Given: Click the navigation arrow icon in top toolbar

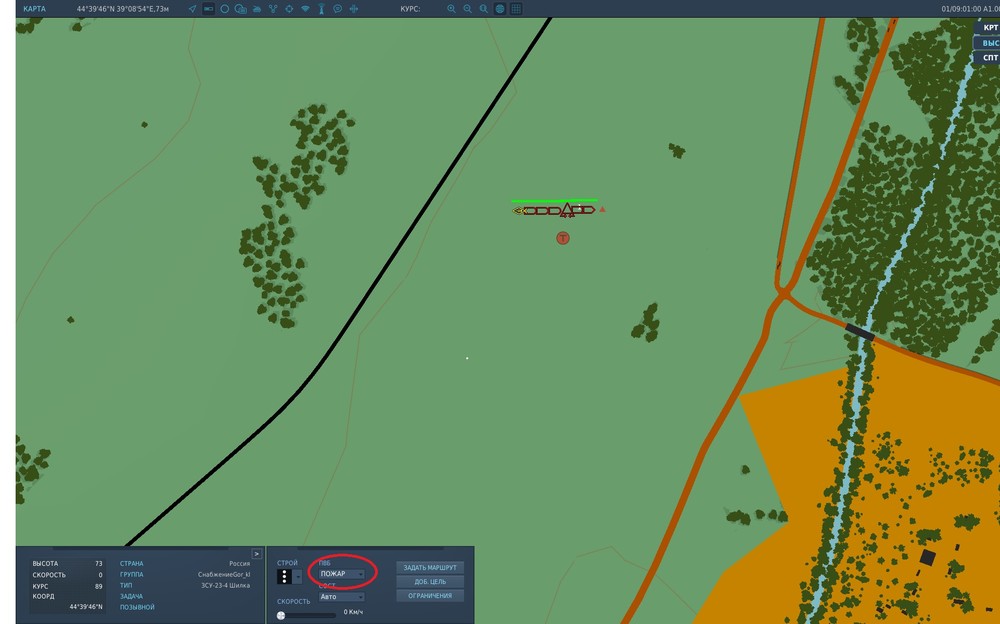Looking at the screenshot, I should [192, 9].
